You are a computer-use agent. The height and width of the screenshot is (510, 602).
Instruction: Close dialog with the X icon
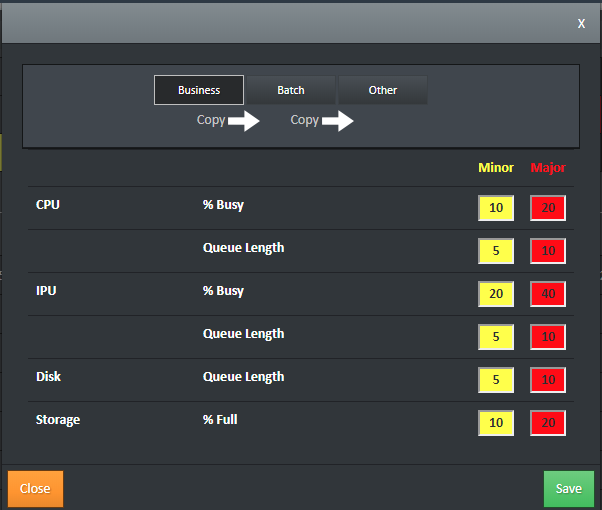pos(581,23)
